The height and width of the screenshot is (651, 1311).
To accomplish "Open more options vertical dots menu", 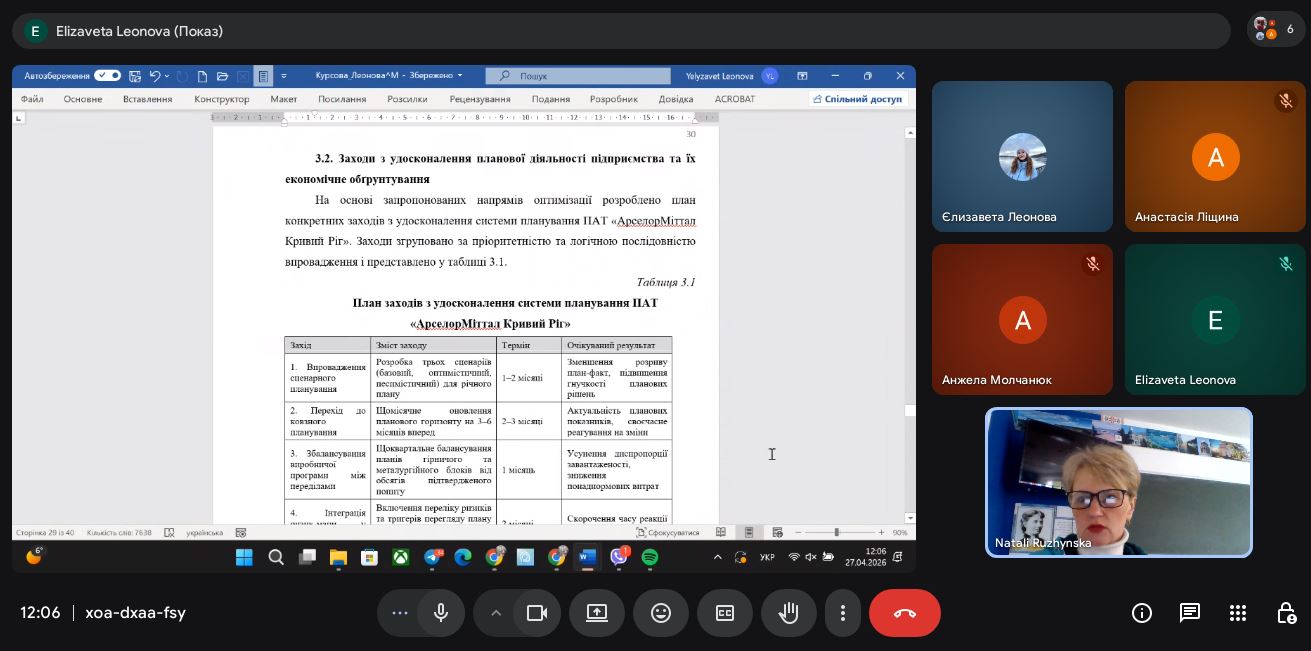I will tap(843, 613).
